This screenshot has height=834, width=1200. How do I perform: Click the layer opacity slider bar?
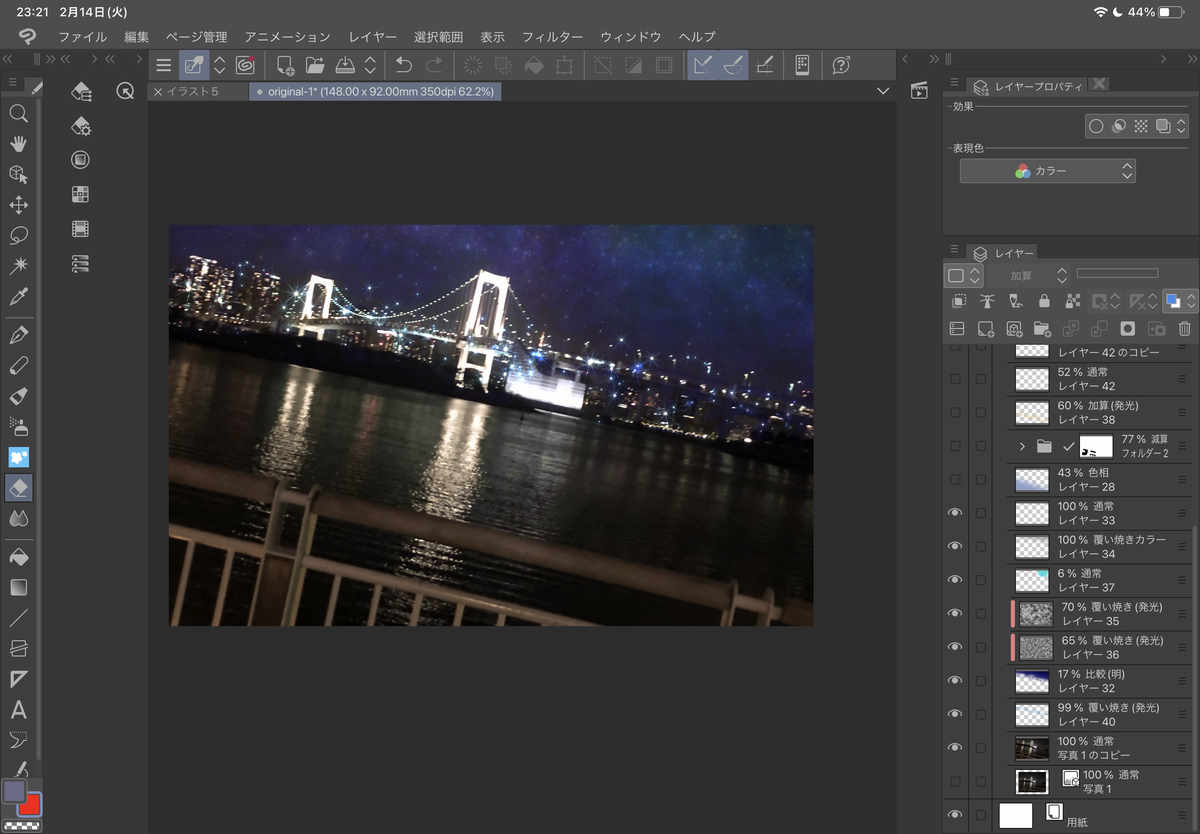coord(1117,273)
